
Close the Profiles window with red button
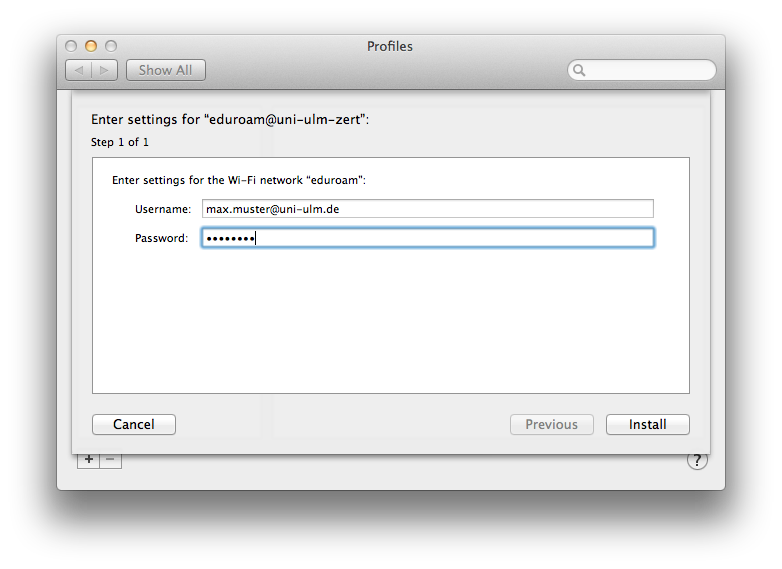tap(71, 46)
